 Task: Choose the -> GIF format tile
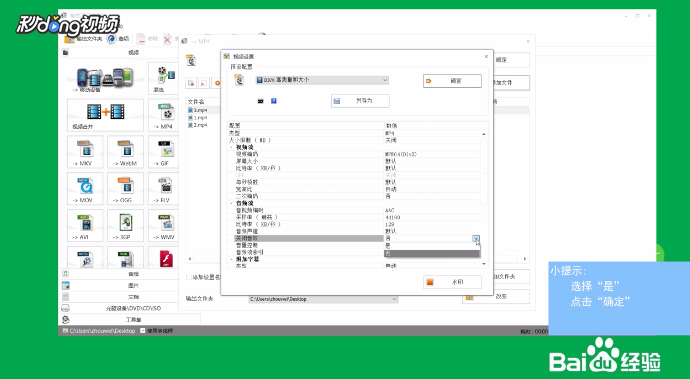163,152
